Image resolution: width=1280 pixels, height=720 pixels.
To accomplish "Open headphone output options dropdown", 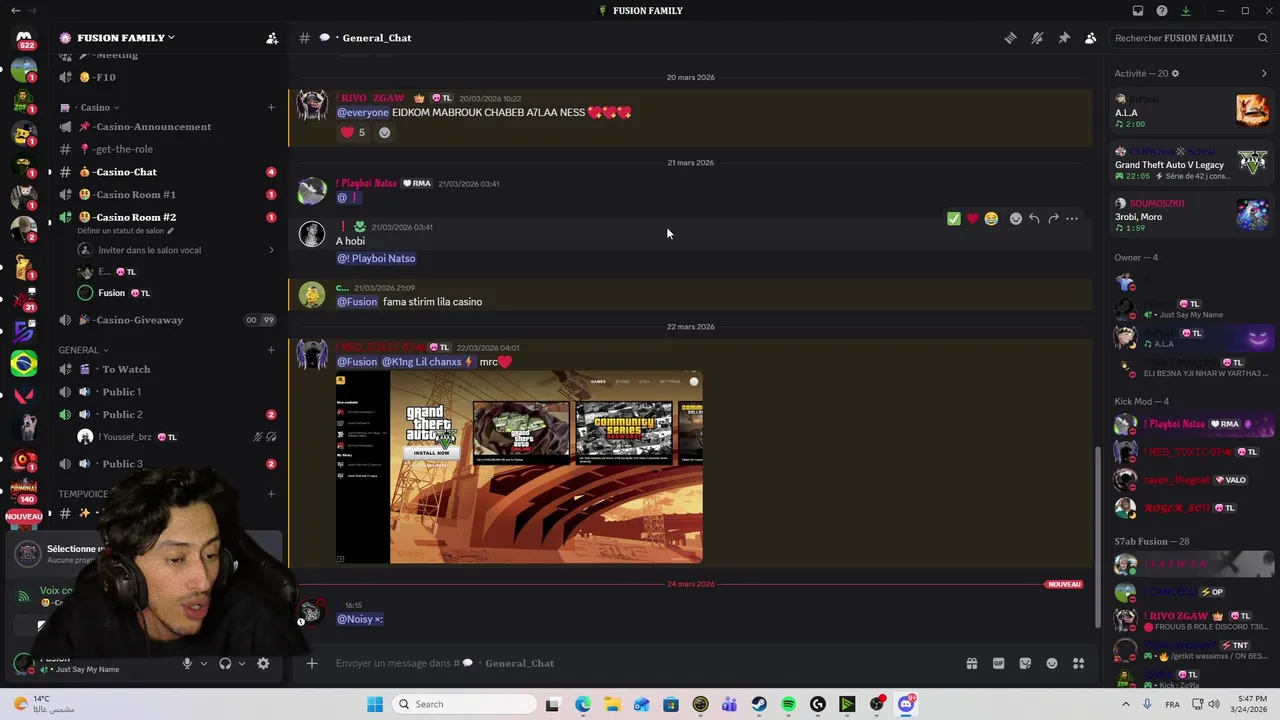I will coord(241,663).
